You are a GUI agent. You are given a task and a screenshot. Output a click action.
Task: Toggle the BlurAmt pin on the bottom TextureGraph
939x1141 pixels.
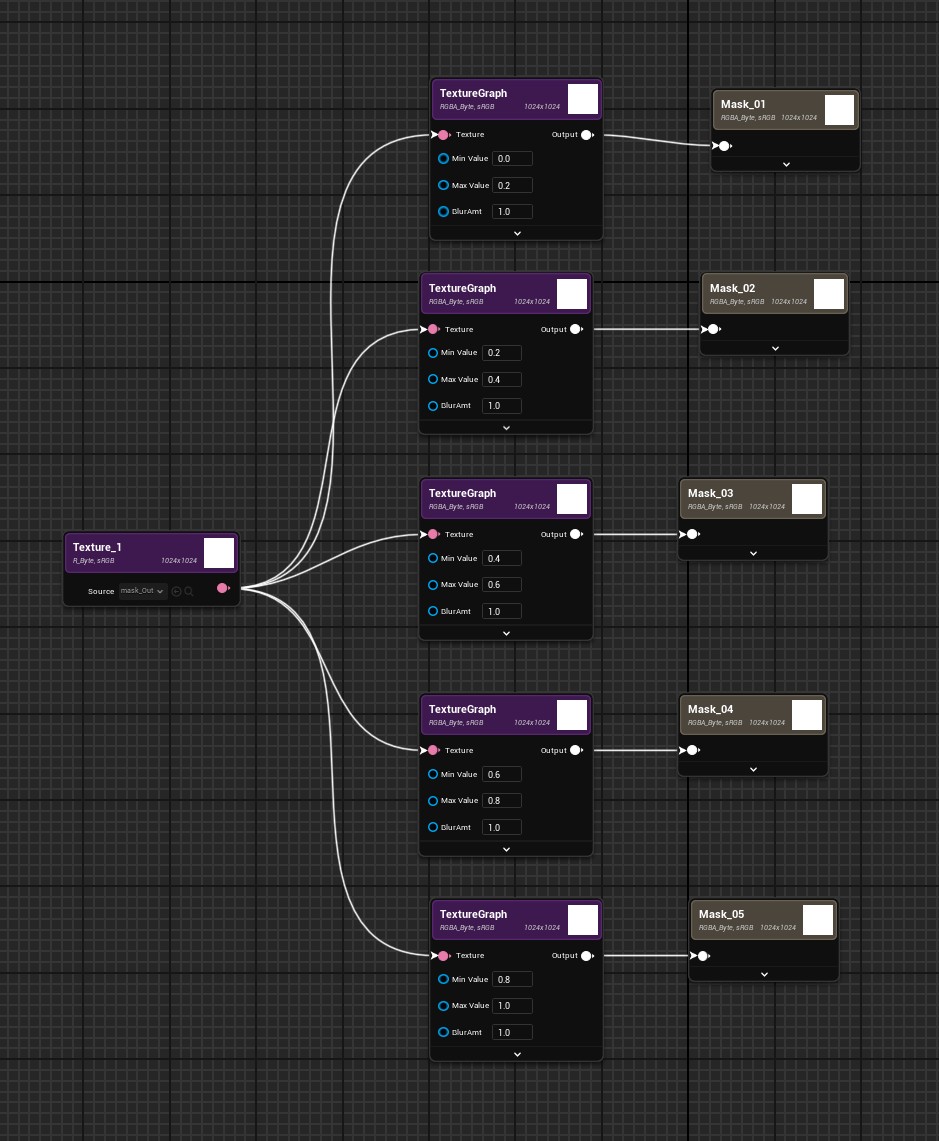pos(443,1032)
